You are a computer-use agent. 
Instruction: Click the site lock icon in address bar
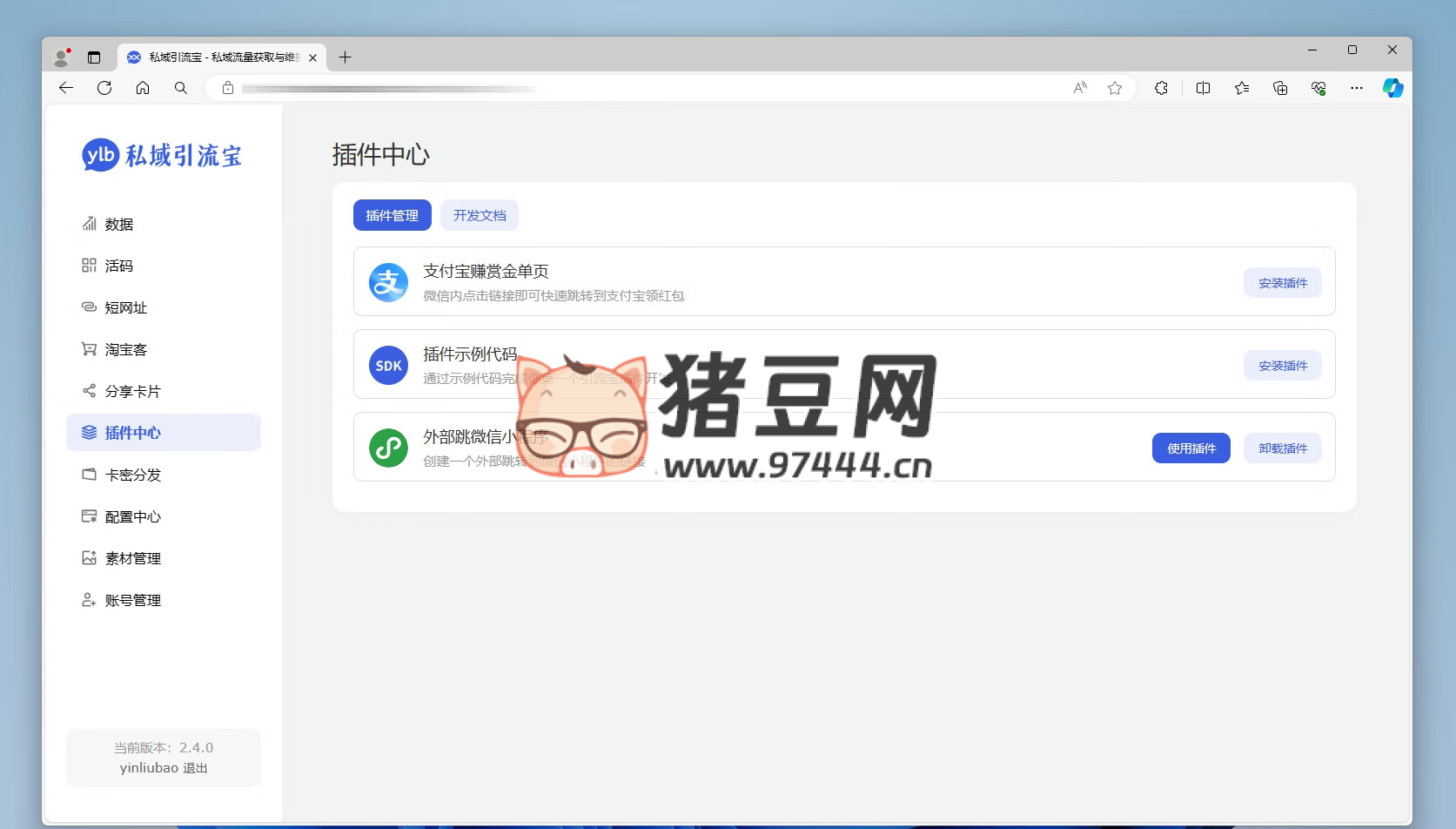pos(228,88)
